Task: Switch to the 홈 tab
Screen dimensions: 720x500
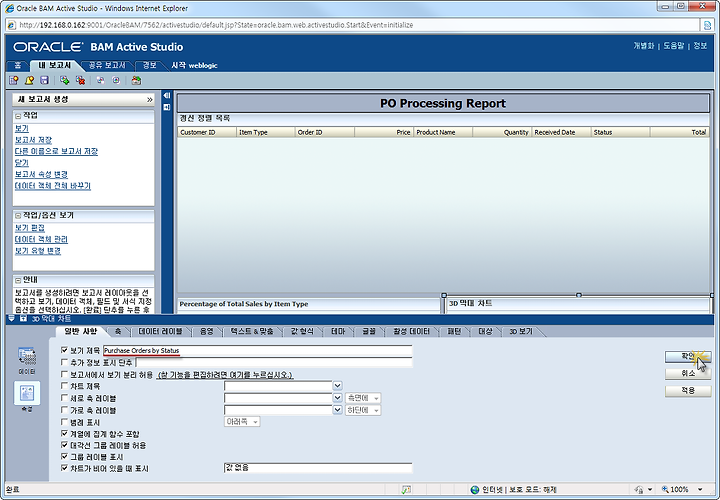Action: click(17, 65)
